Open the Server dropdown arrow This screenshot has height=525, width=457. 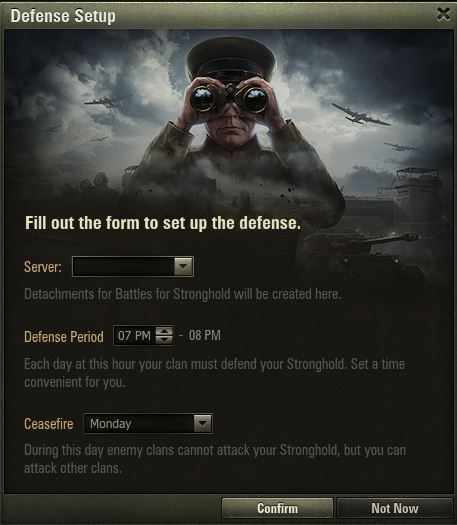(x=183, y=267)
